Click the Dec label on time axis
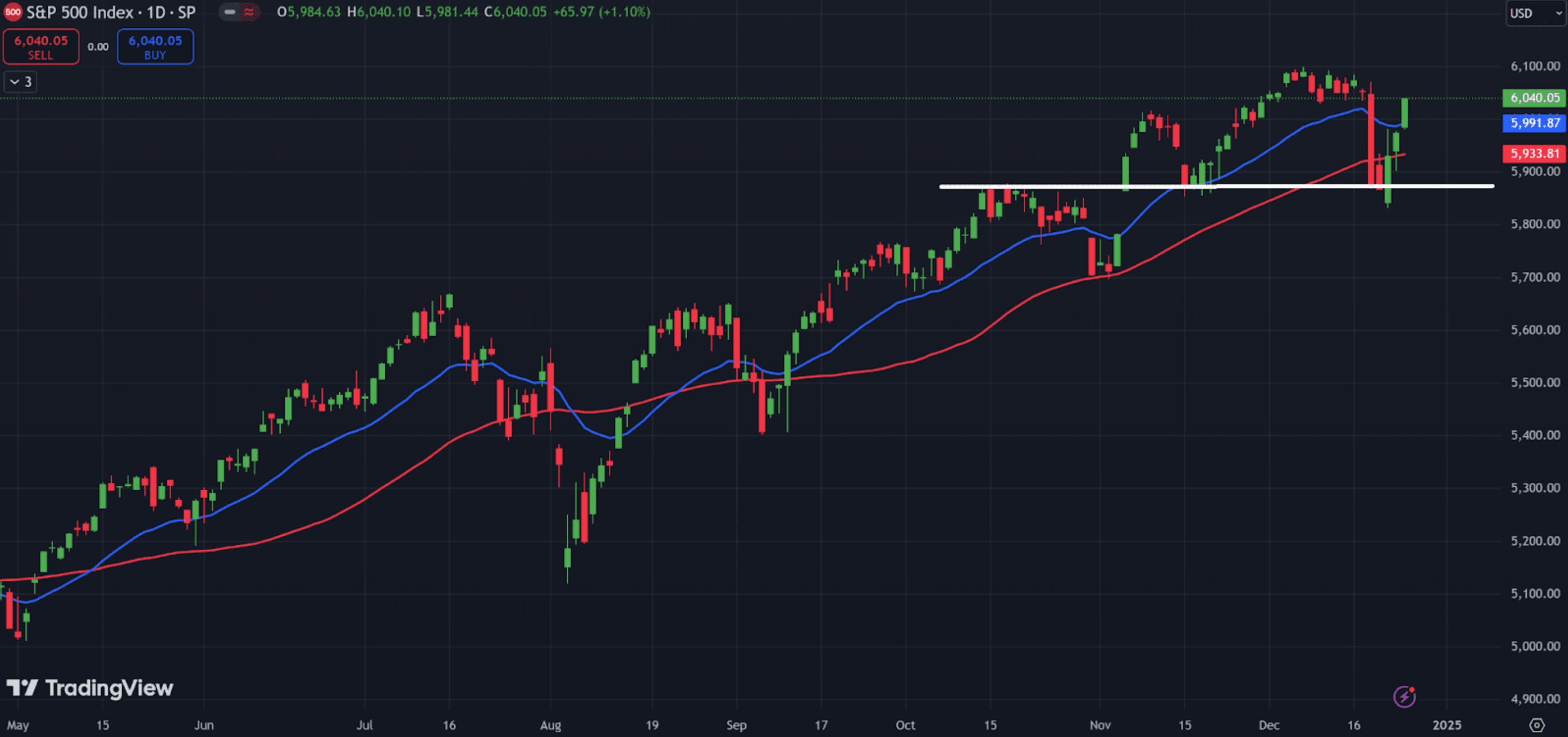The image size is (1568, 737). pyautogui.click(x=1269, y=725)
